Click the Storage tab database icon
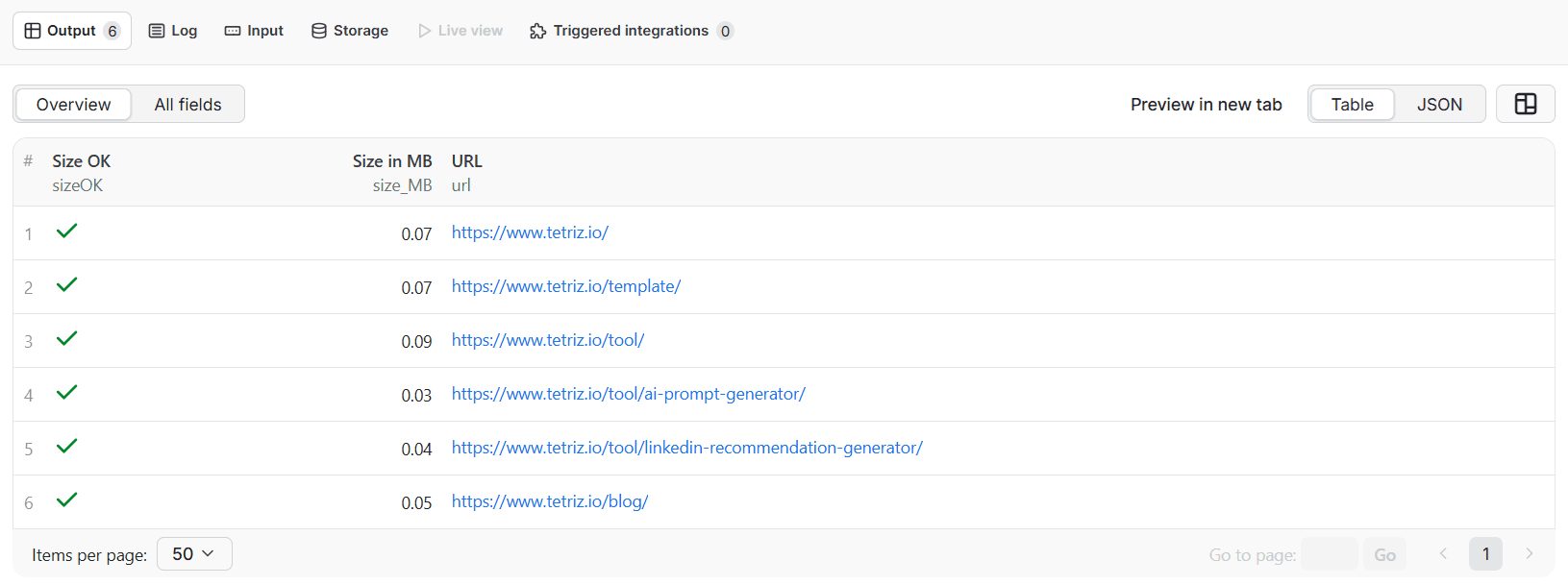The image size is (1568, 585). [x=319, y=31]
